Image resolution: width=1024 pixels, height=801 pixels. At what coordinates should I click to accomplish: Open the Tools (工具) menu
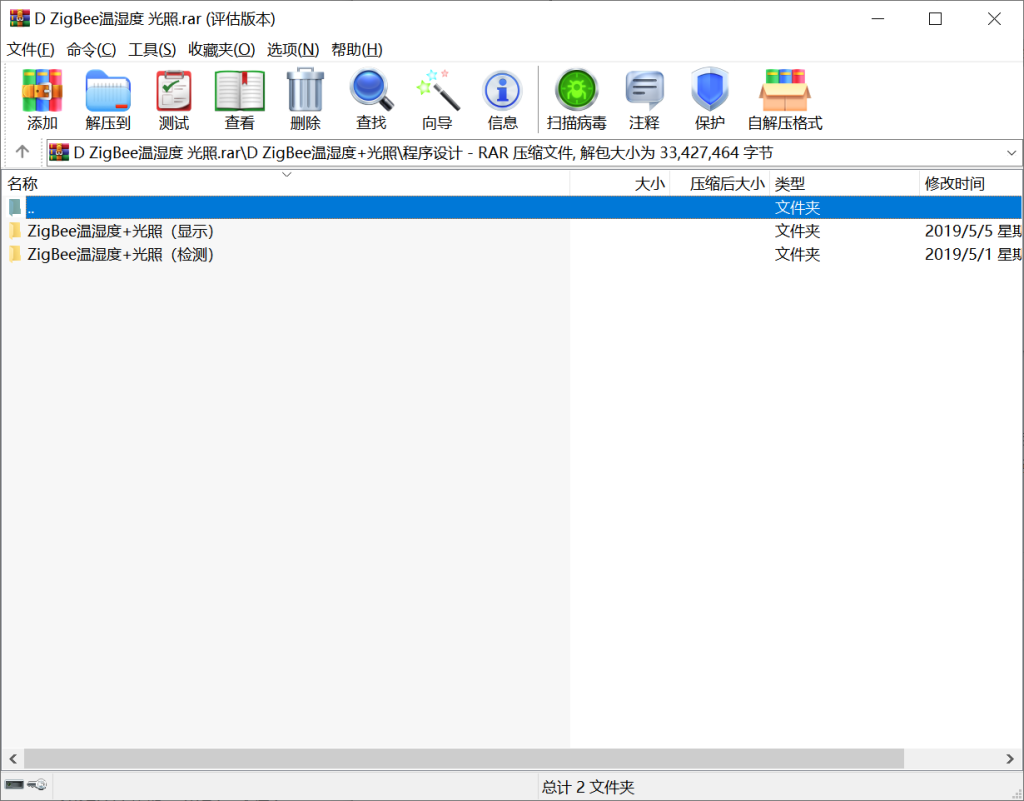point(152,49)
